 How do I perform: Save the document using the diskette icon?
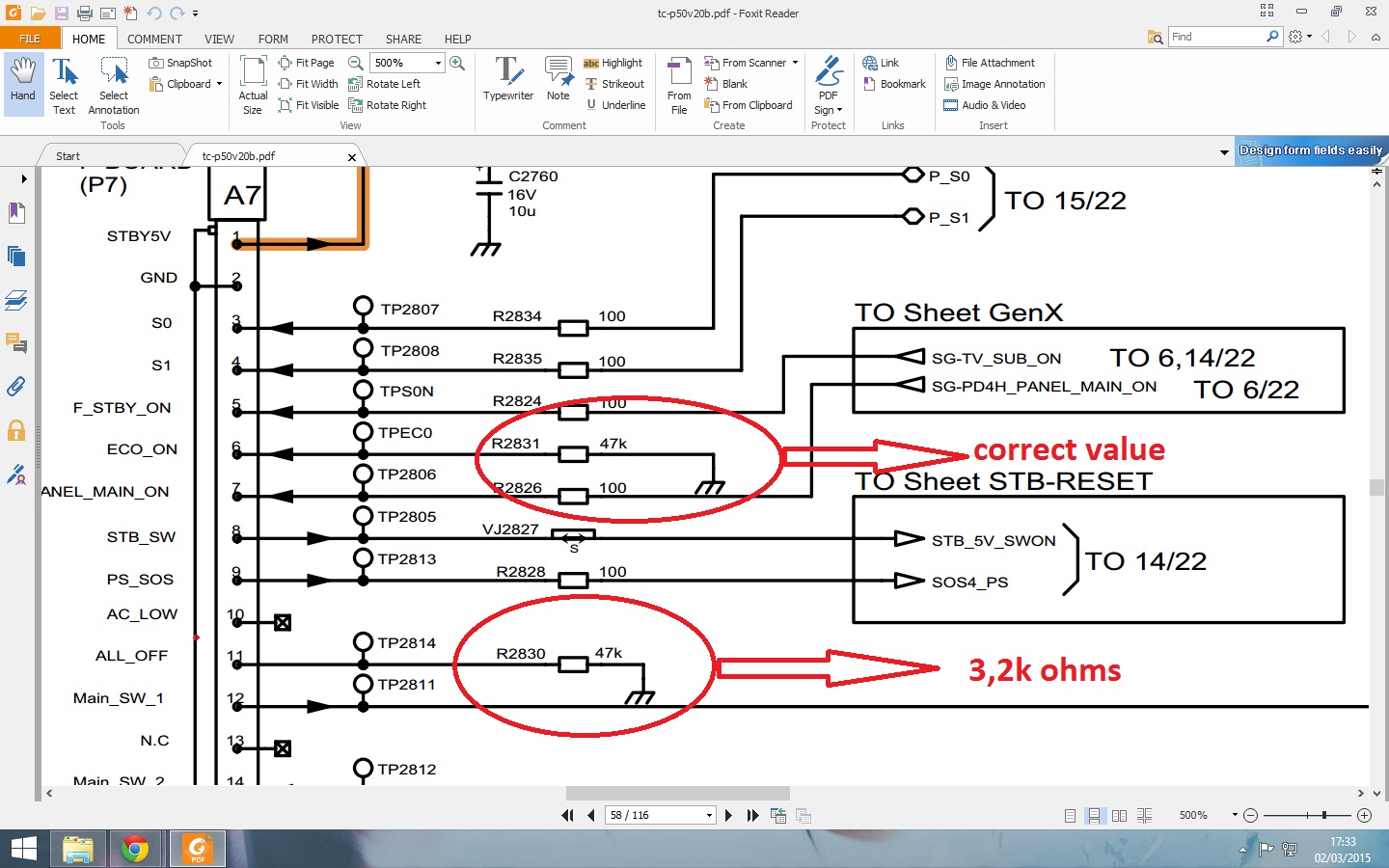click(x=61, y=14)
